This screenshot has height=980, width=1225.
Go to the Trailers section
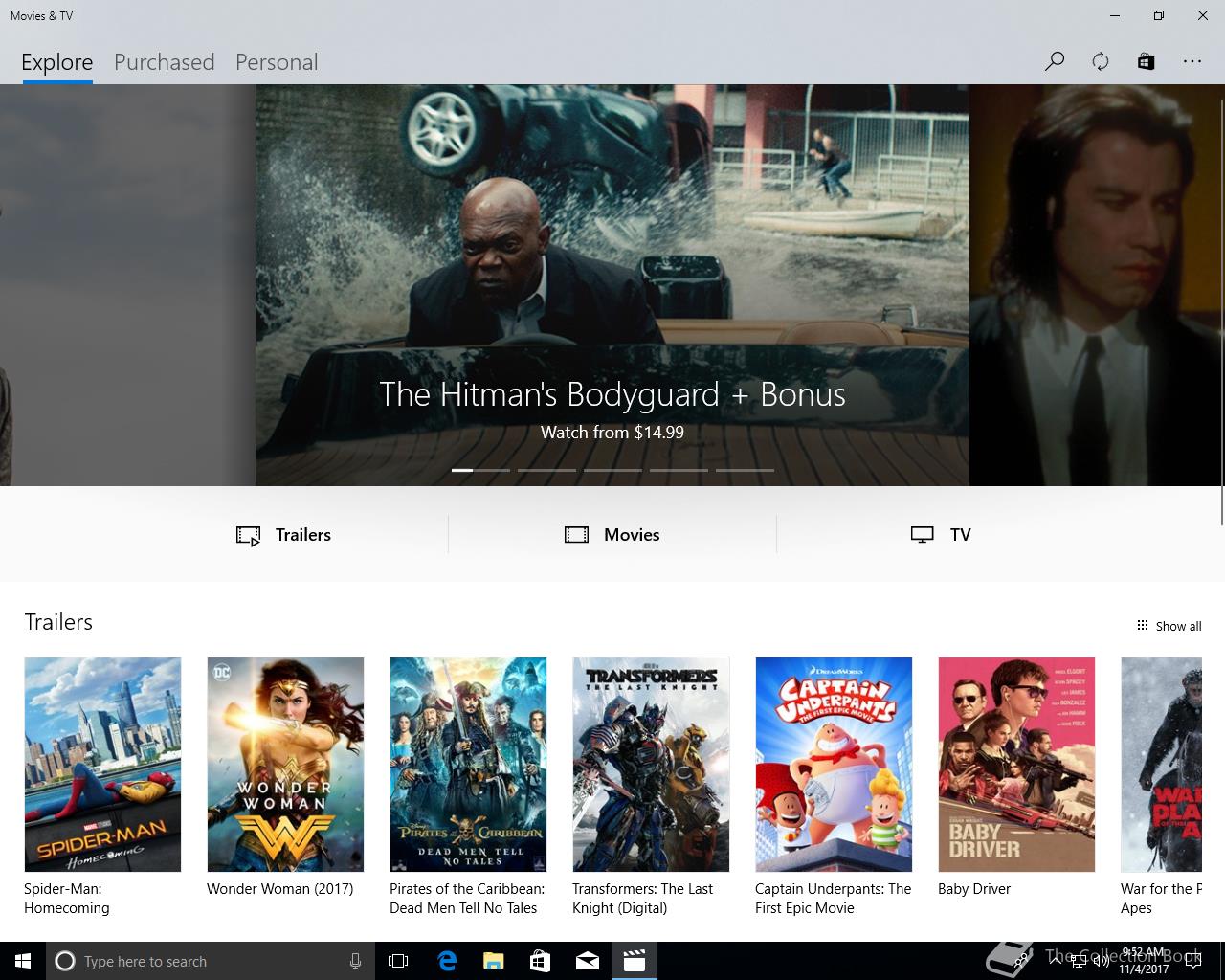(x=284, y=535)
